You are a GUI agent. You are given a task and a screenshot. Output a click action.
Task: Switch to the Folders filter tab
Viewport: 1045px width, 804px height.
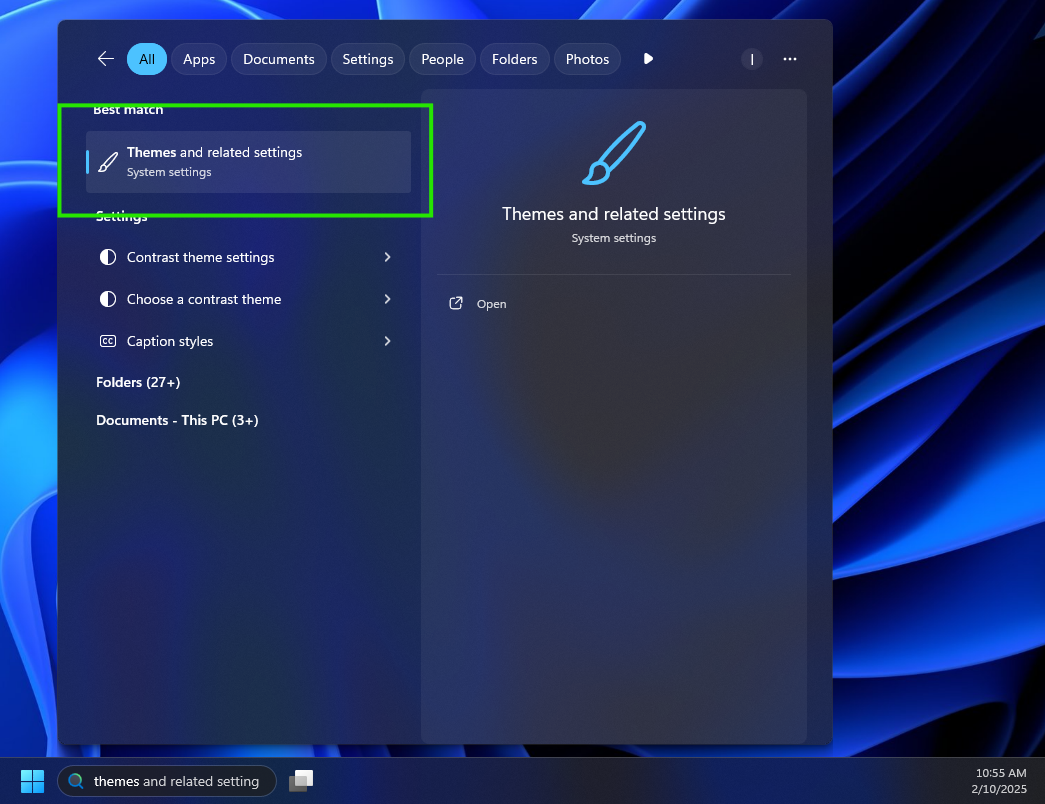[x=515, y=59]
